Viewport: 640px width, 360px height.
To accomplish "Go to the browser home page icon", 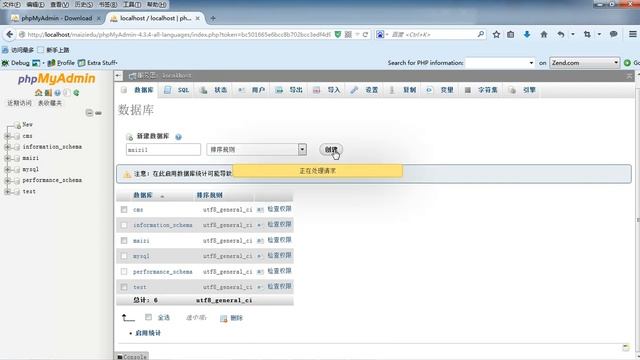I will point(544,34).
